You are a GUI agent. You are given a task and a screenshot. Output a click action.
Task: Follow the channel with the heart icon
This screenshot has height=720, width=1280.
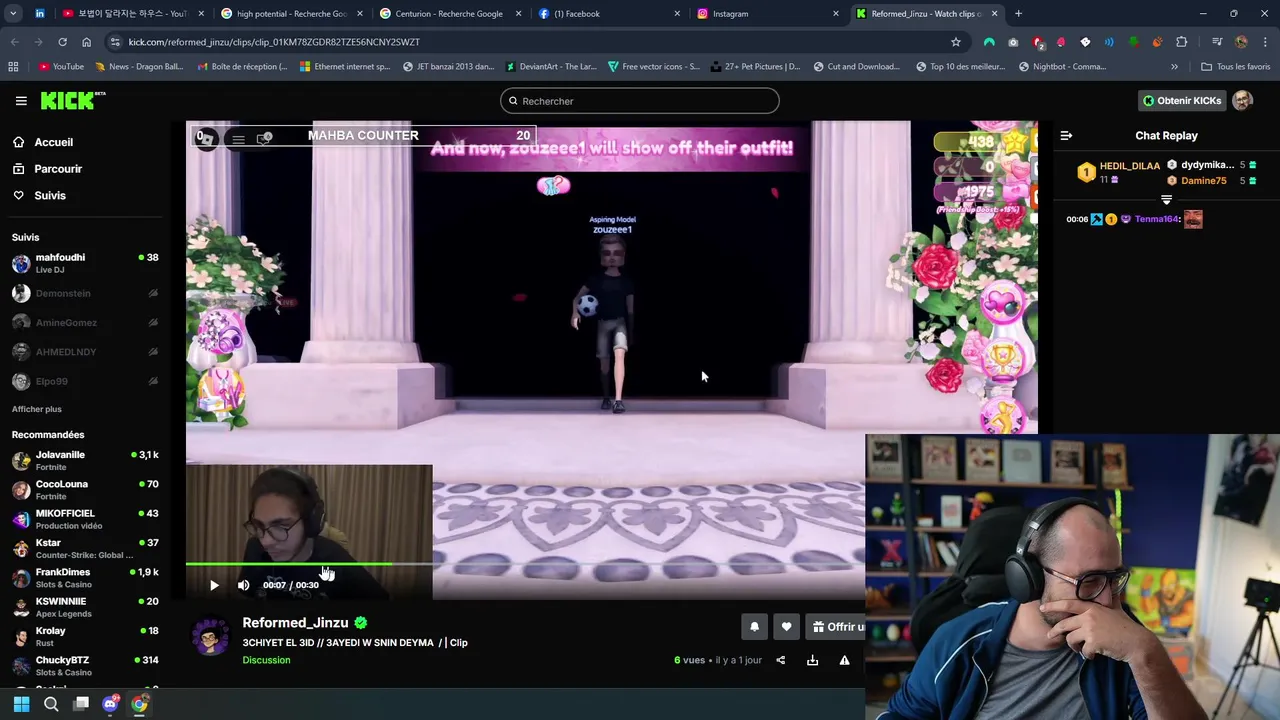[786, 627]
